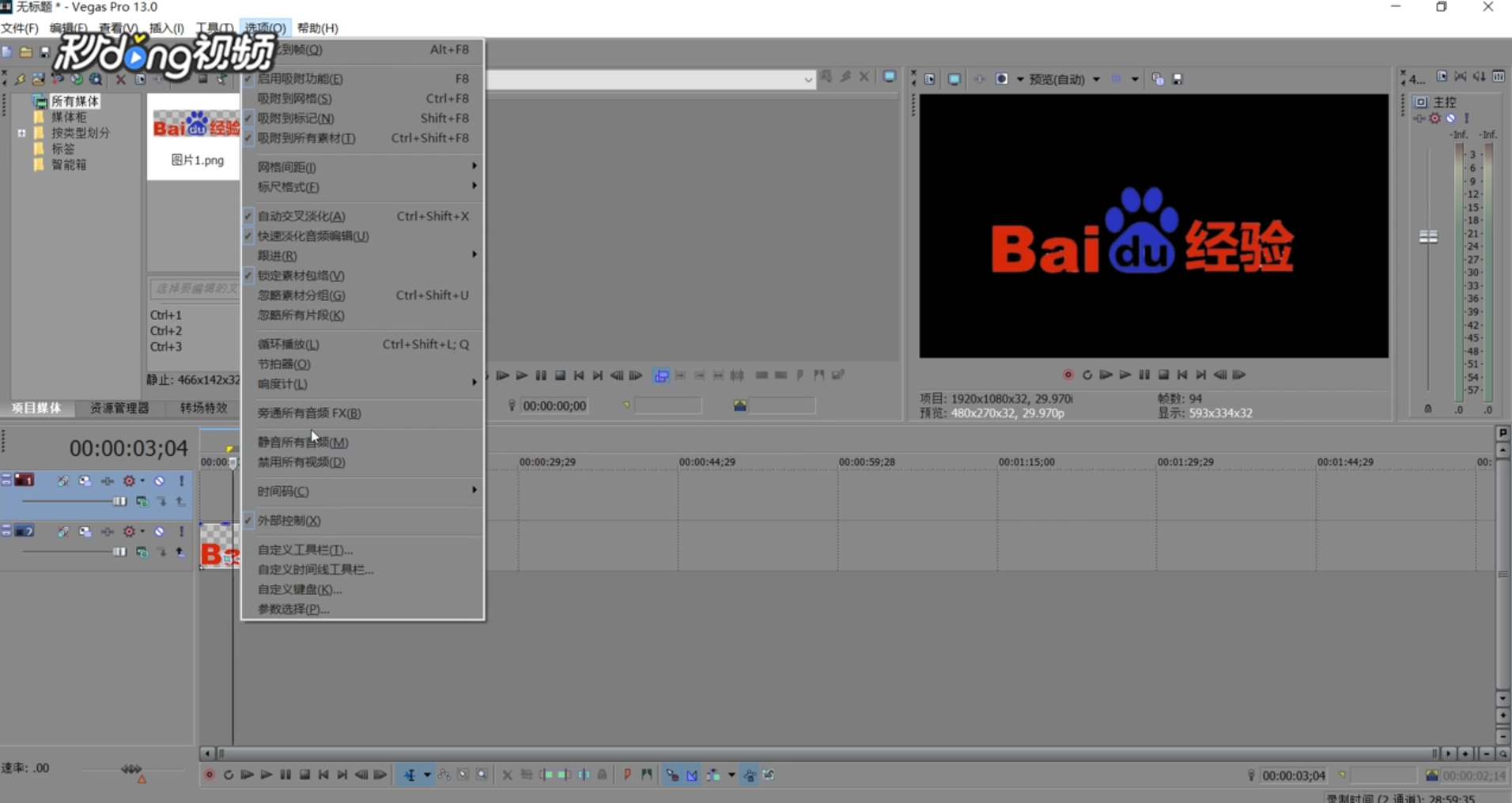1512x803 pixels.
Task: Open automation settings dropdown on track 1
Action: coord(142,481)
